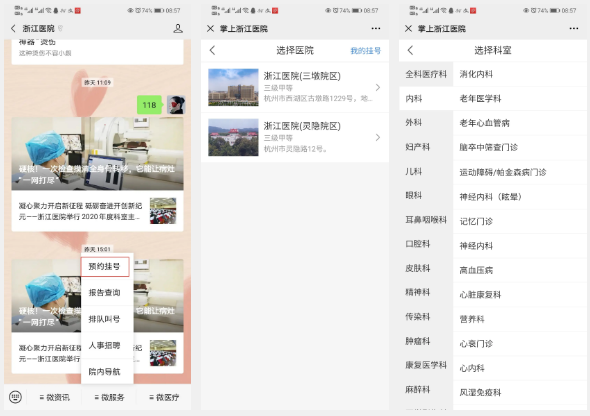Open the 微医疗 bottom menu

(x=164, y=397)
